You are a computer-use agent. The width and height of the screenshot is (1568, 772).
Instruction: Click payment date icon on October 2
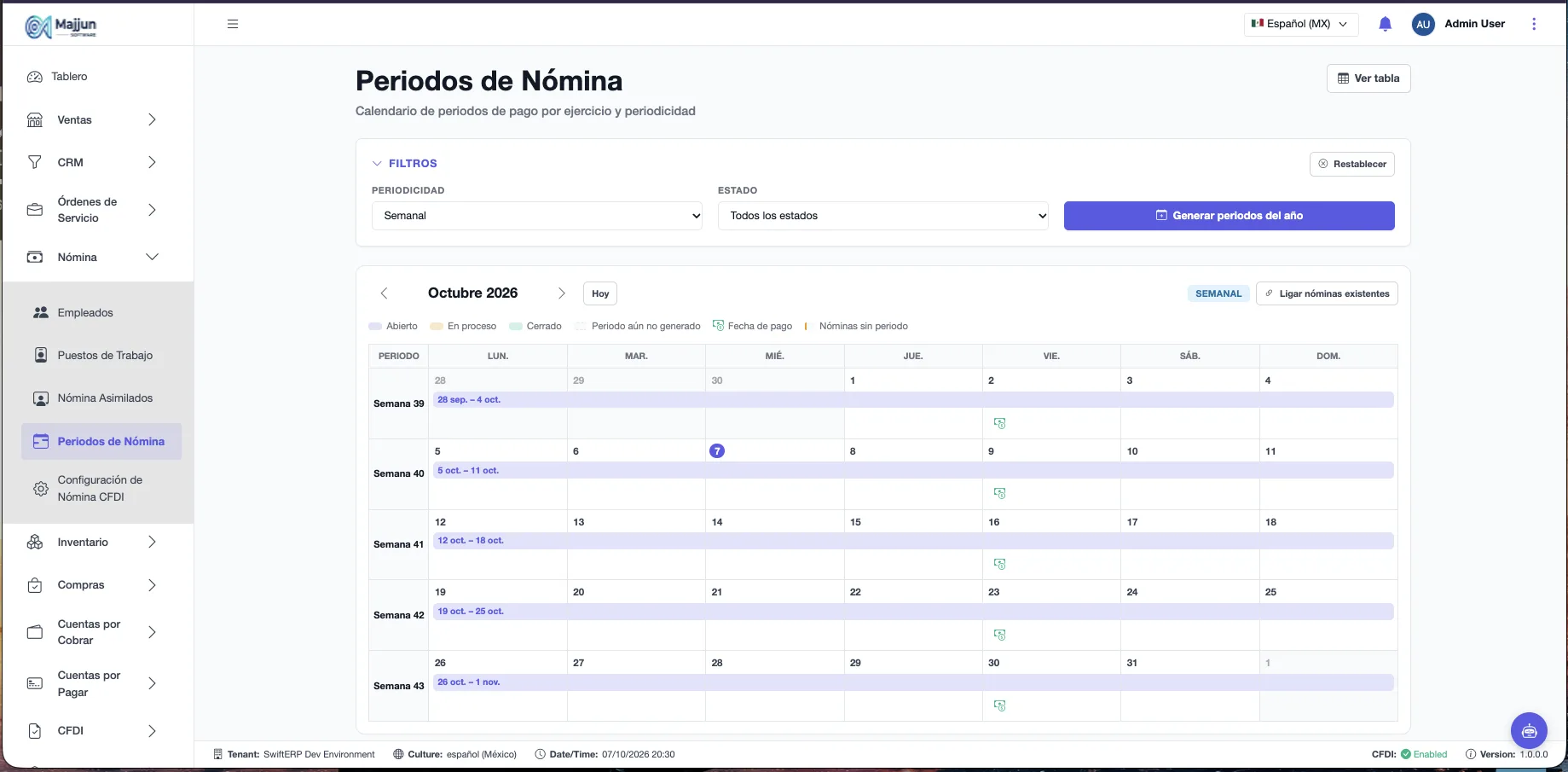point(1000,423)
